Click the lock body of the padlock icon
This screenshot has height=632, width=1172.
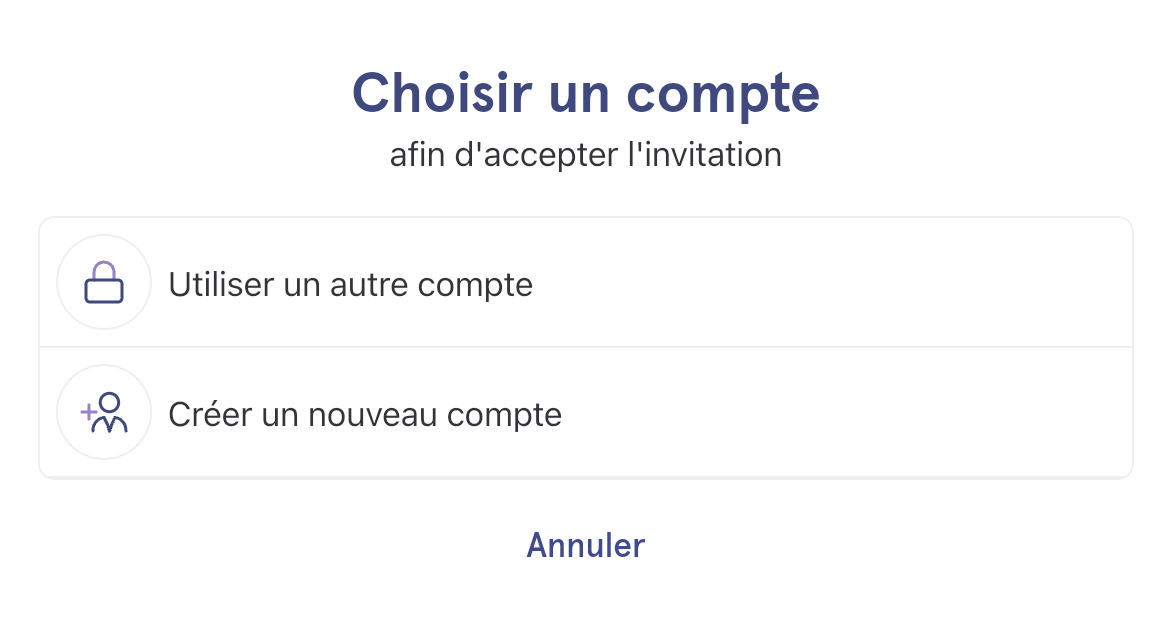coord(104,291)
